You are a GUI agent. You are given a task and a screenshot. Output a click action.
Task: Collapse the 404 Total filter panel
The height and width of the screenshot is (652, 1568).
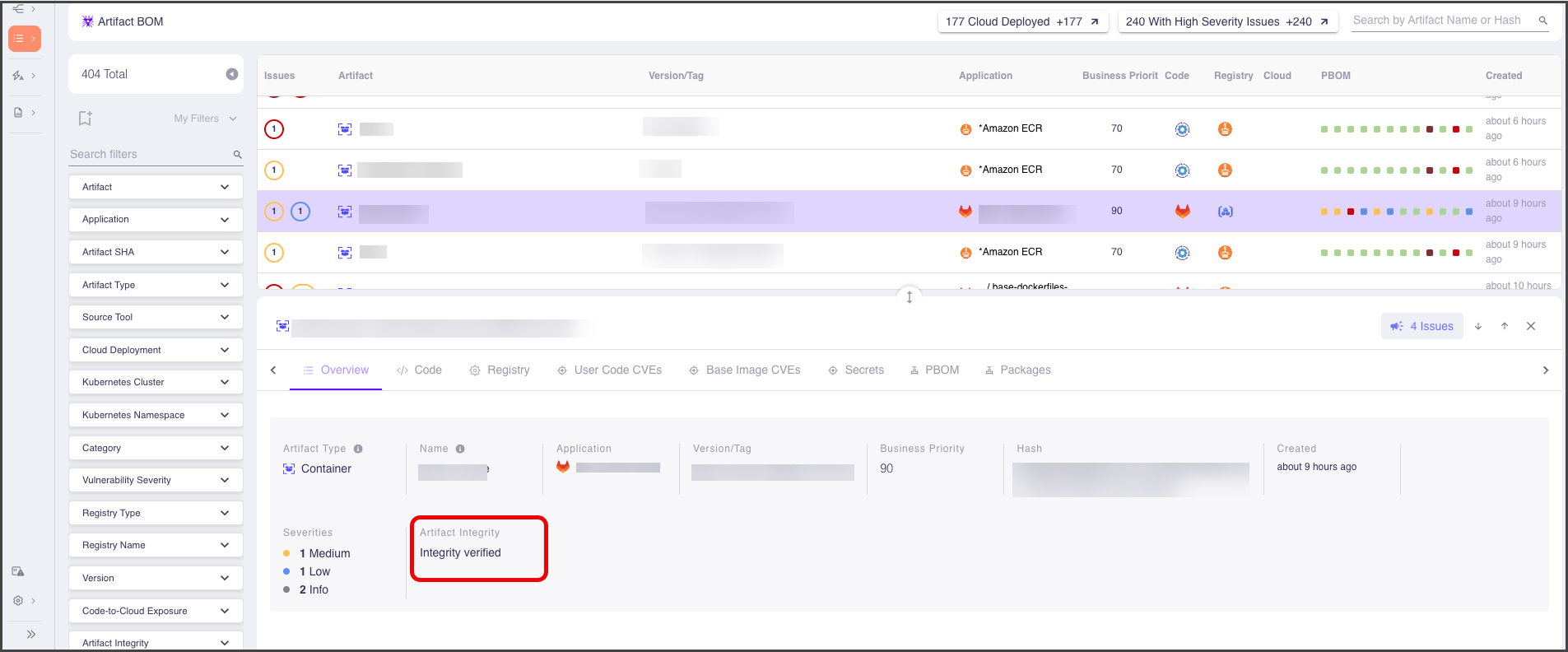[232, 74]
